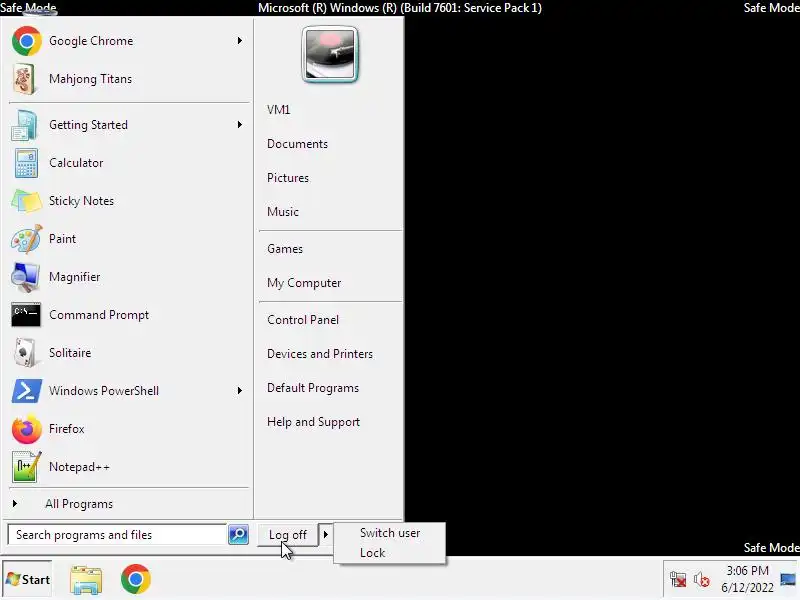The height and width of the screenshot is (600, 800).
Task: Open Control Panel
Action: [x=303, y=320]
